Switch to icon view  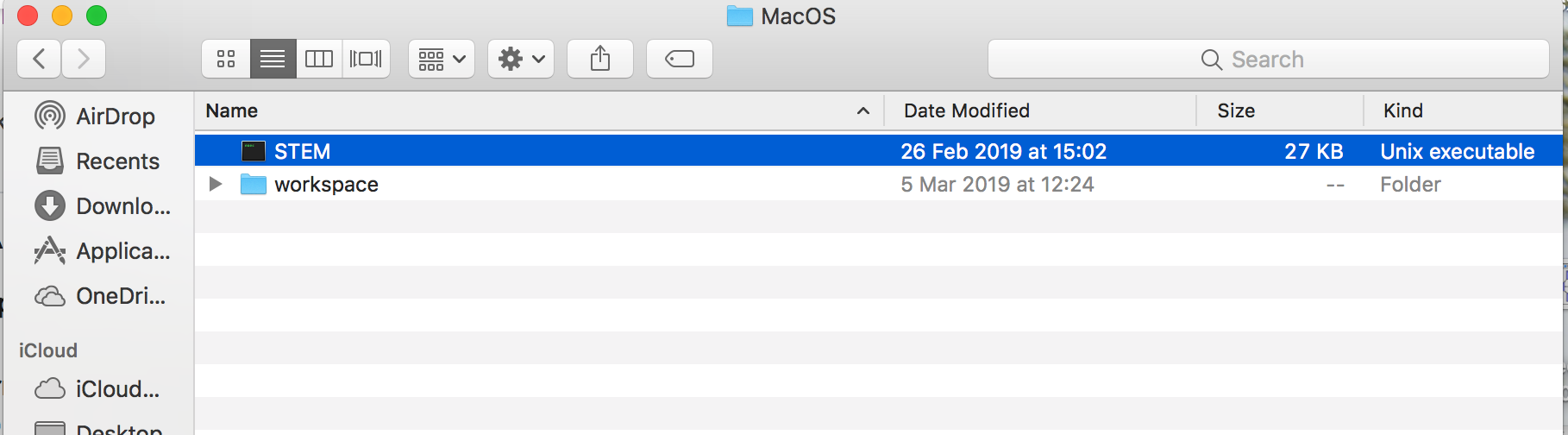(226, 59)
